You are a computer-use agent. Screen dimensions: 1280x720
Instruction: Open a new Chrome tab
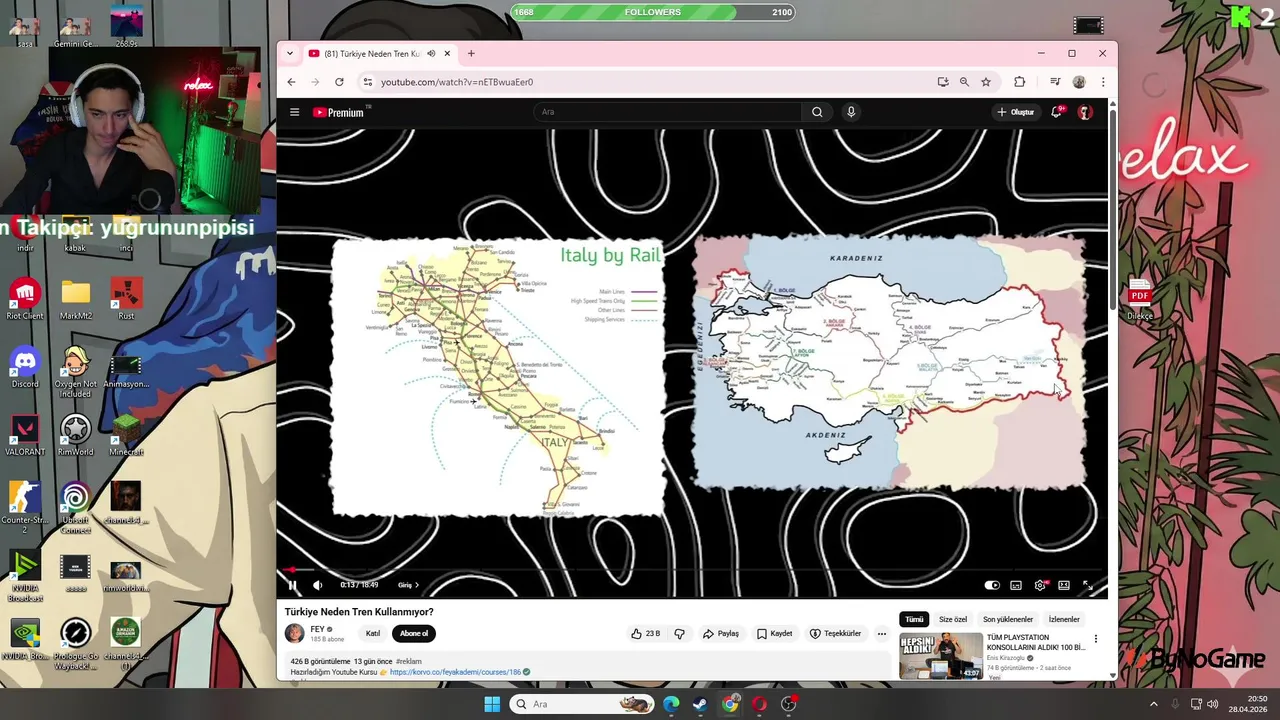point(471,53)
